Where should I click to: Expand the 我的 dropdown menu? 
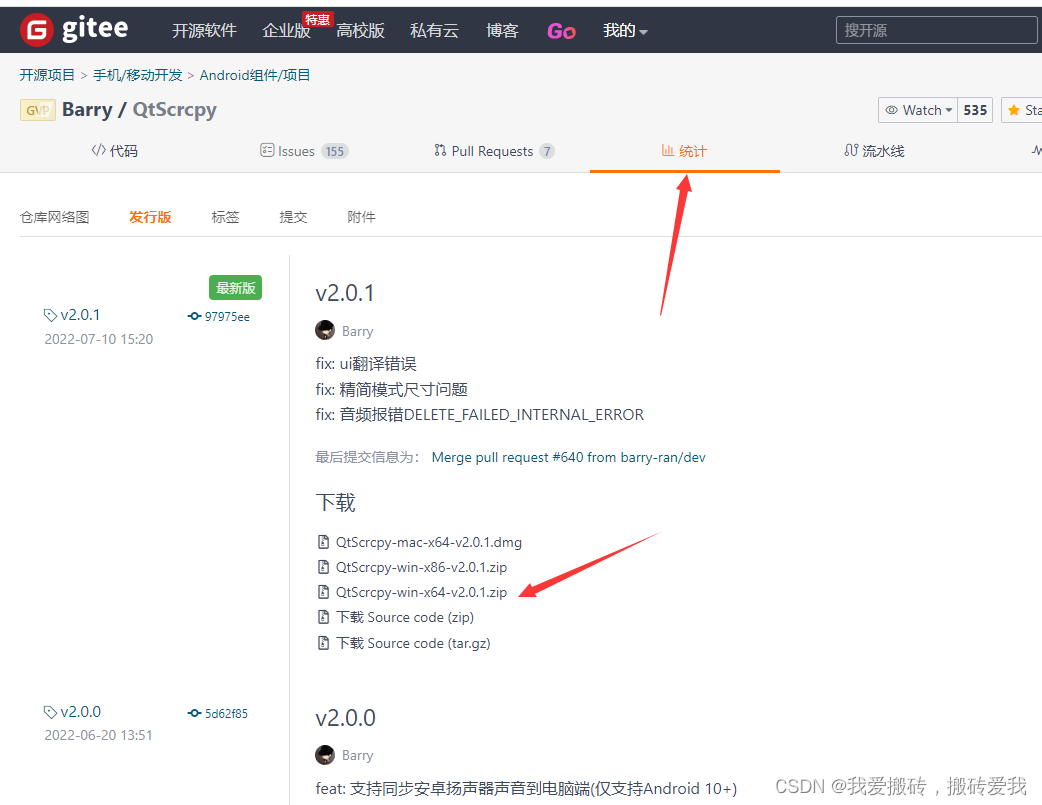click(625, 31)
